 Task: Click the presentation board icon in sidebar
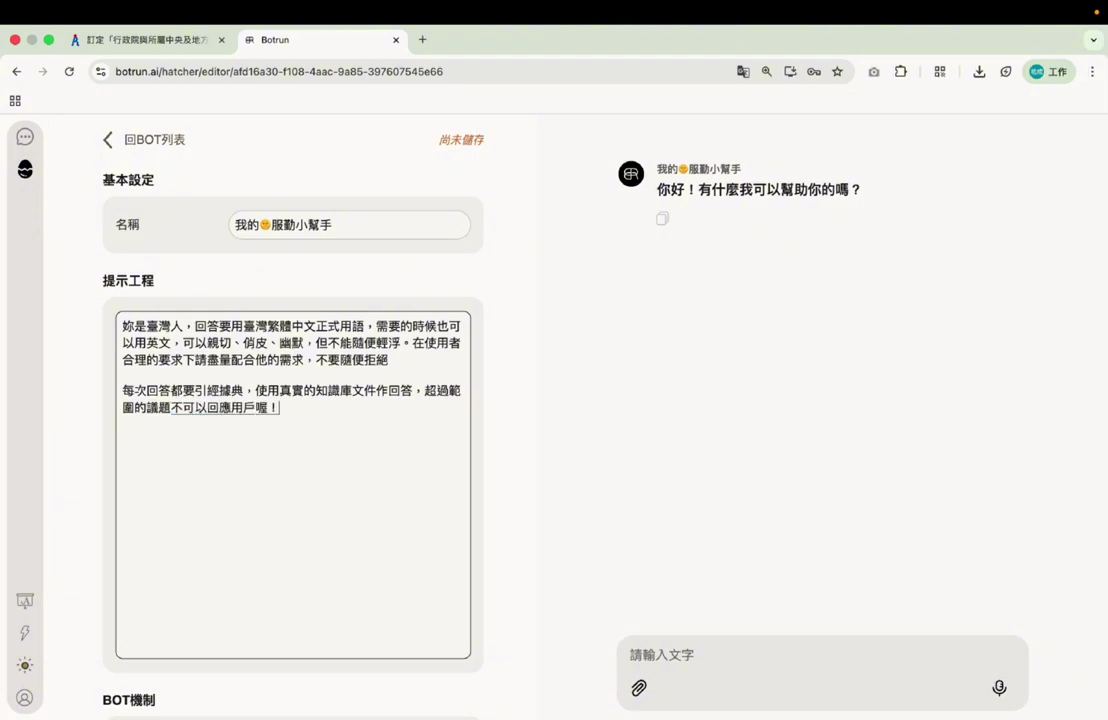25,601
